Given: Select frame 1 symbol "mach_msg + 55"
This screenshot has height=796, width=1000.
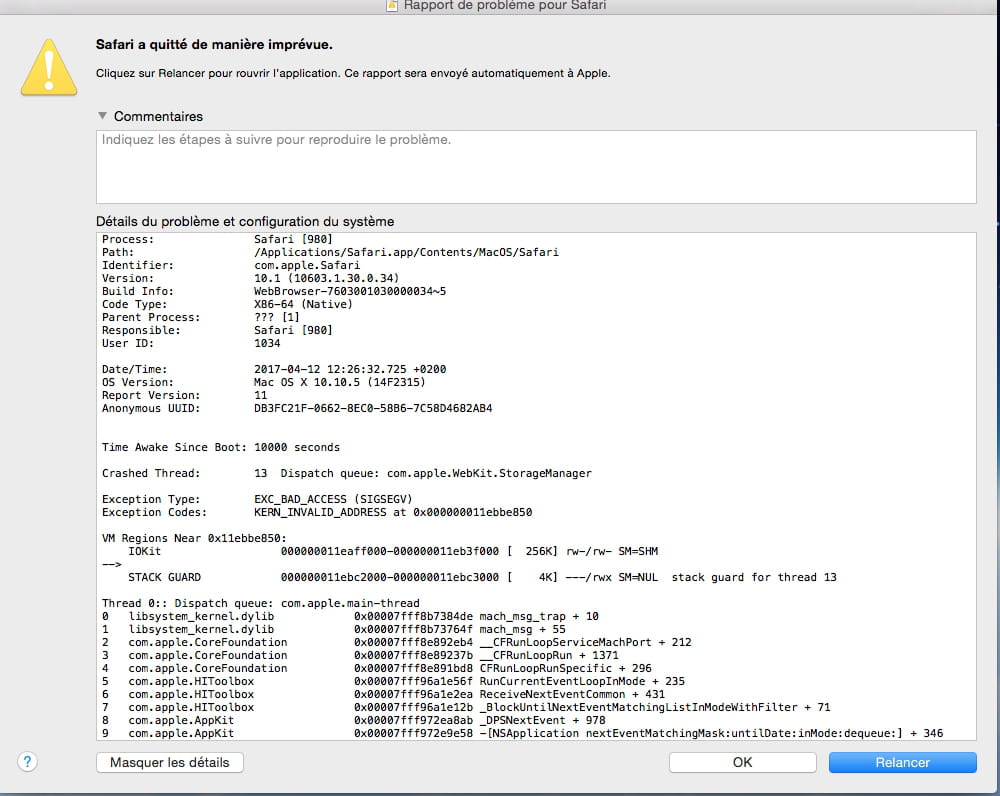Looking at the screenshot, I should click(522, 629).
